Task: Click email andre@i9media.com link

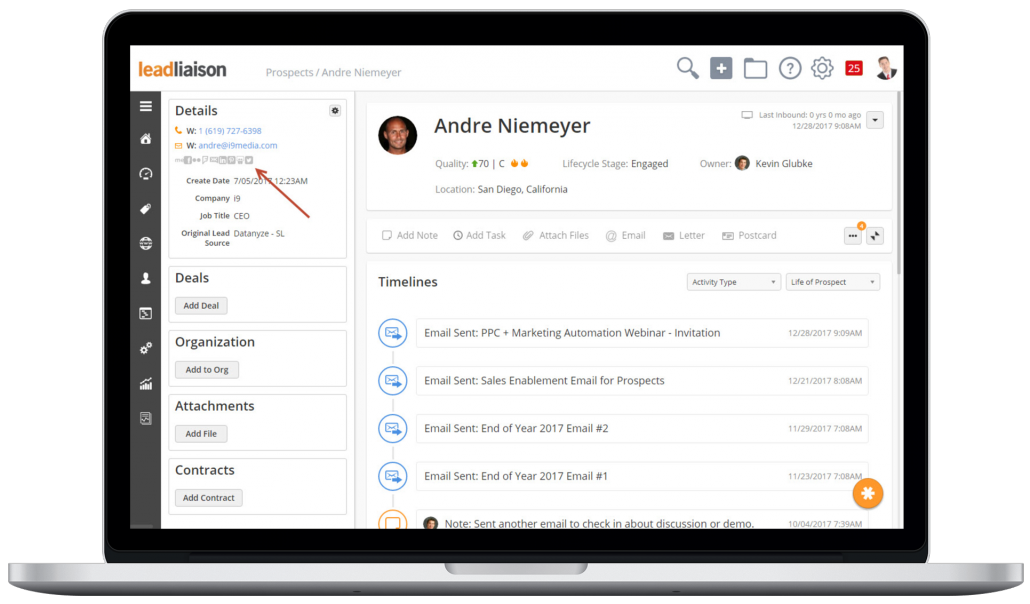Action: 238,145
